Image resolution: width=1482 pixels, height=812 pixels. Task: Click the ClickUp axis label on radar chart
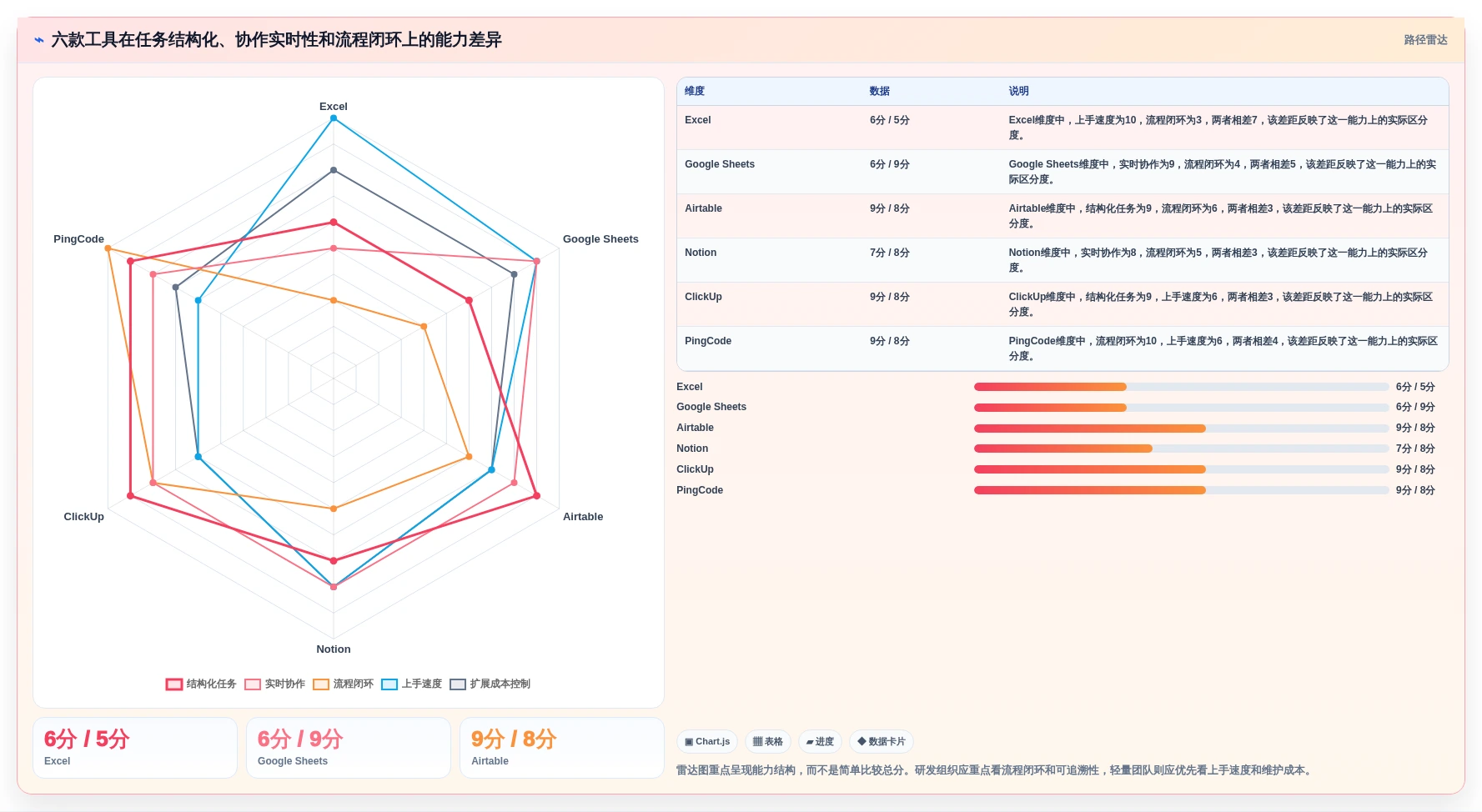[x=84, y=517]
